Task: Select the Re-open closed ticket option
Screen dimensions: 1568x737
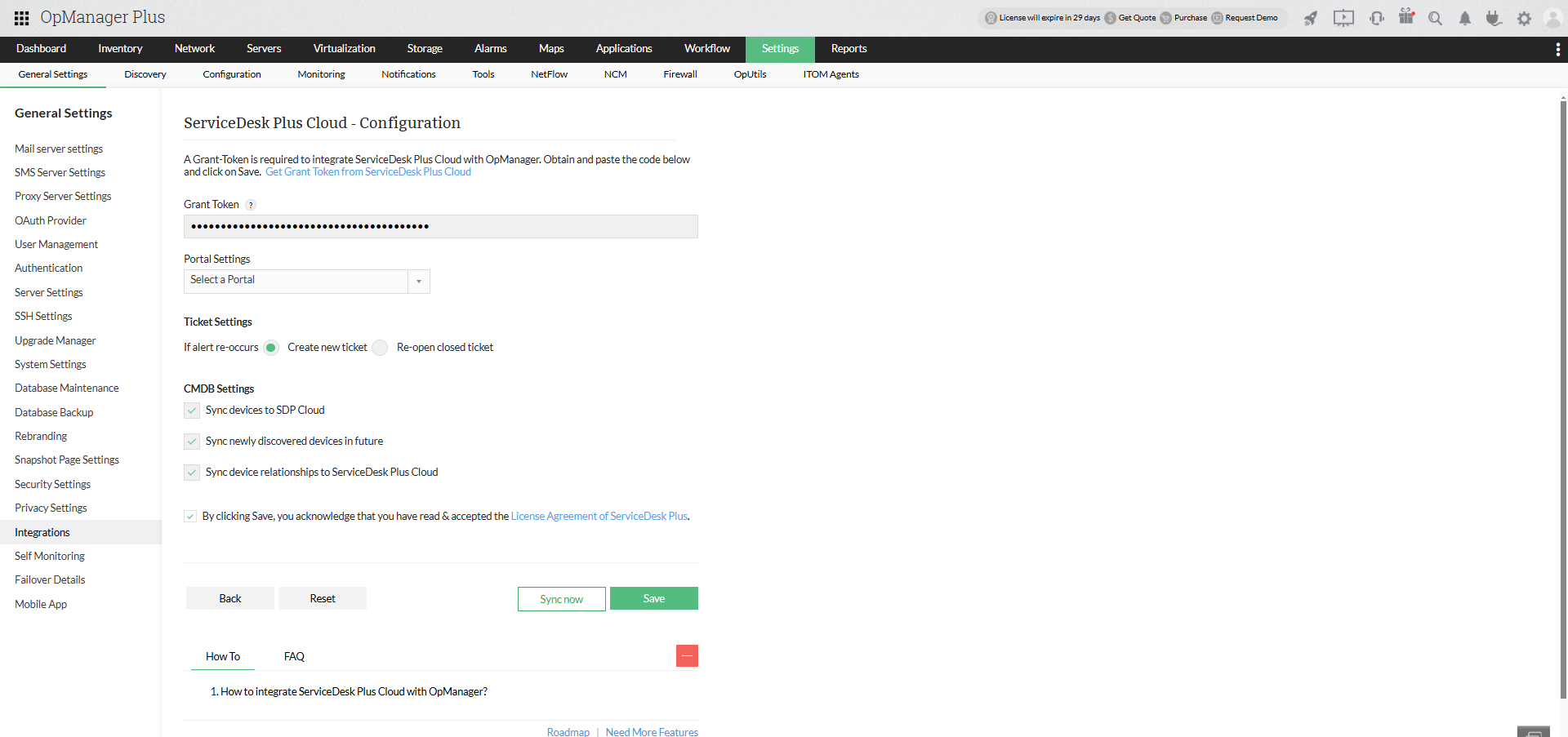Action: click(x=381, y=348)
